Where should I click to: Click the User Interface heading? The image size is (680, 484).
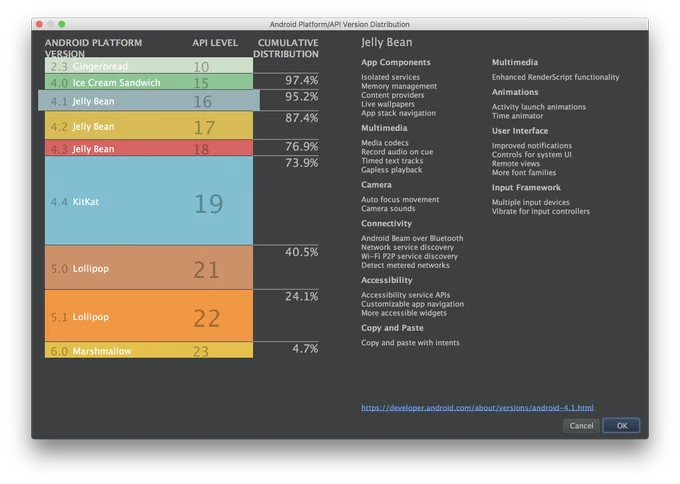pyautogui.click(x=520, y=131)
